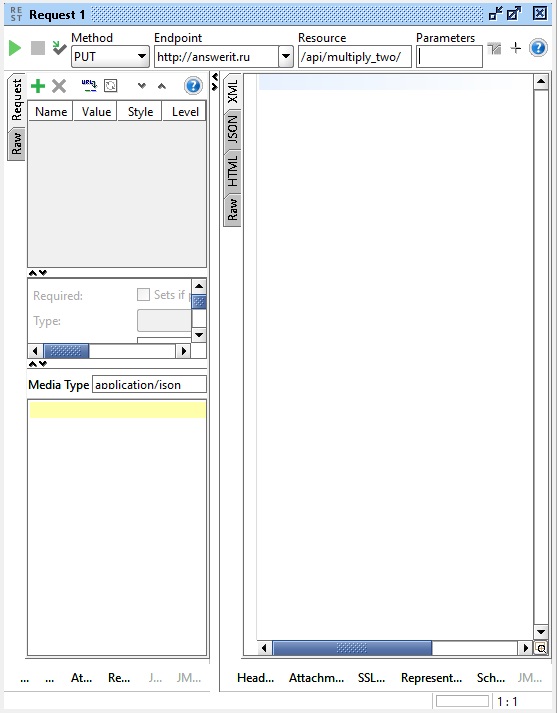Click the magnifier icon at the response corner
The image size is (557, 713).
541,648
